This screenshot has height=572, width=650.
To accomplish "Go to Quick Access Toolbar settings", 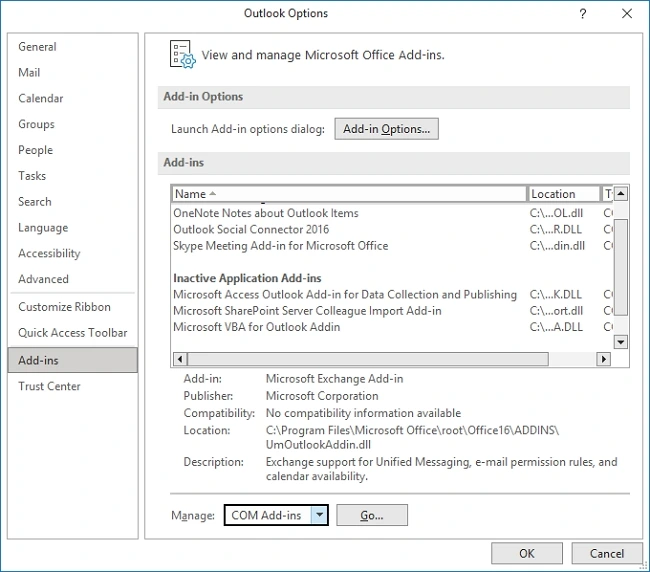I will click(x=72, y=333).
